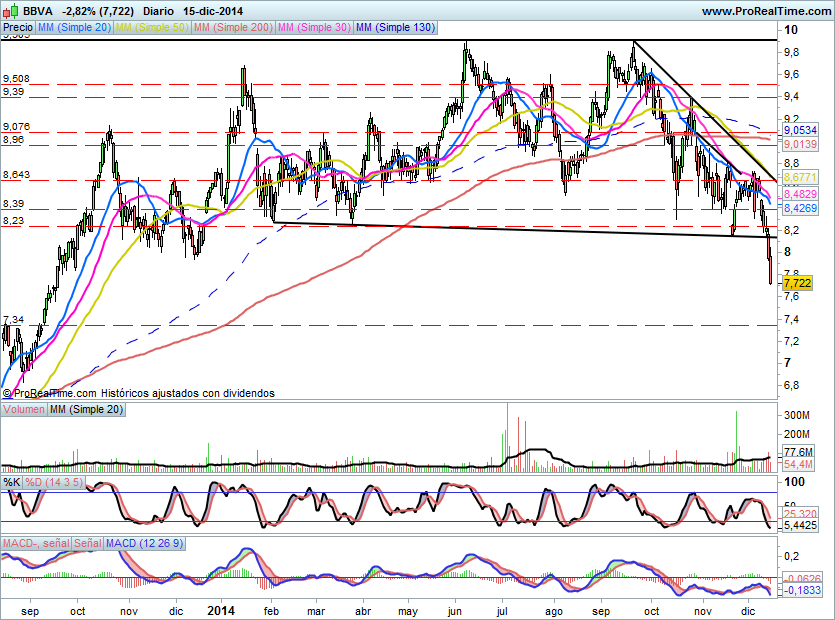Image resolution: width=835 pixels, height=620 pixels.
Task: Click the %K stochastic label
Action: (12, 482)
